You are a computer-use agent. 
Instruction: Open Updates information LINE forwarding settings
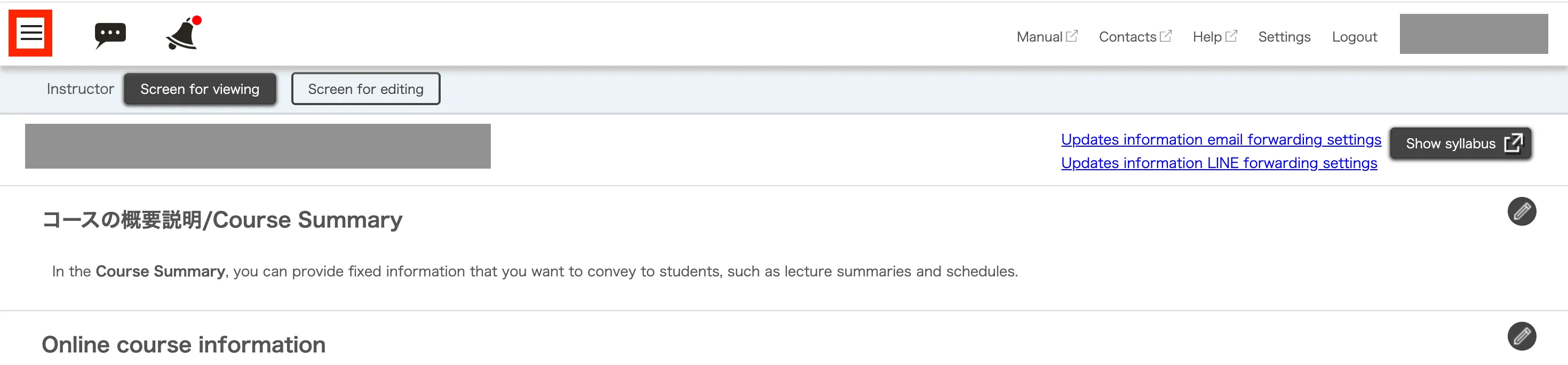1219,164
